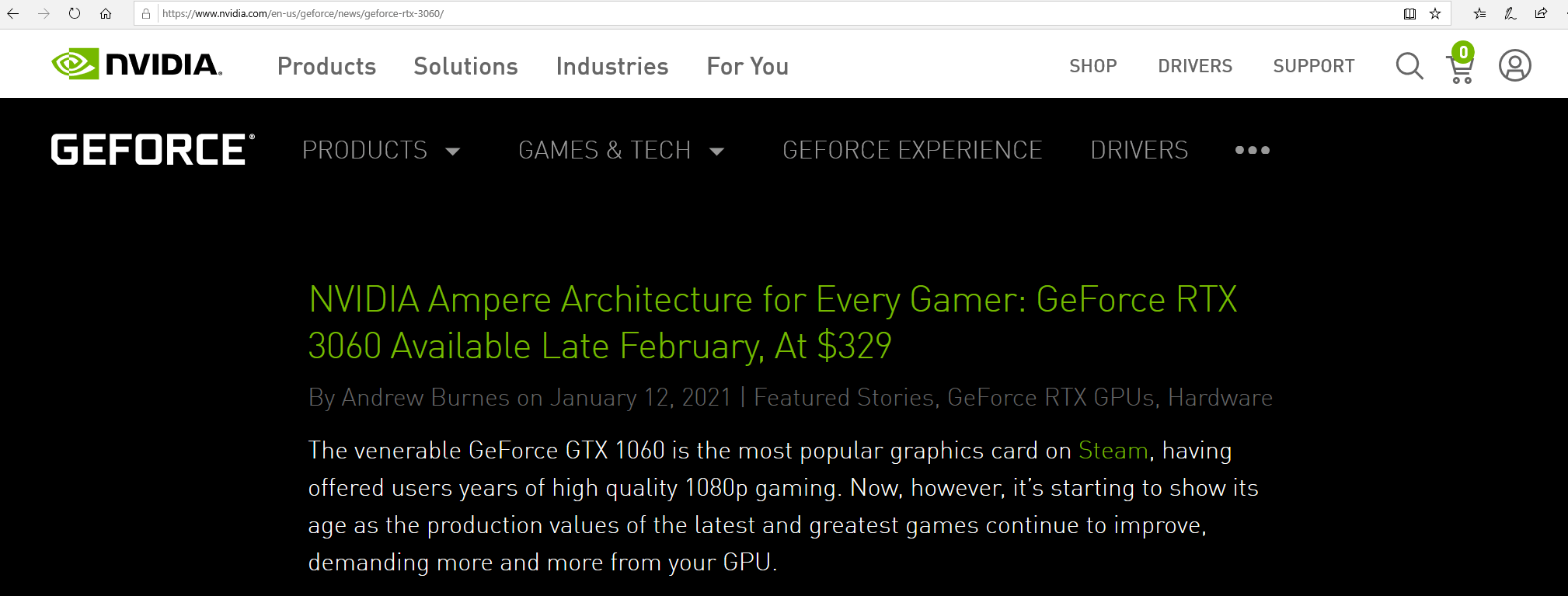Screen dimensions: 1568x596
Task: Click the search magnifier icon
Action: pyautogui.click(x=1409, y=67)
